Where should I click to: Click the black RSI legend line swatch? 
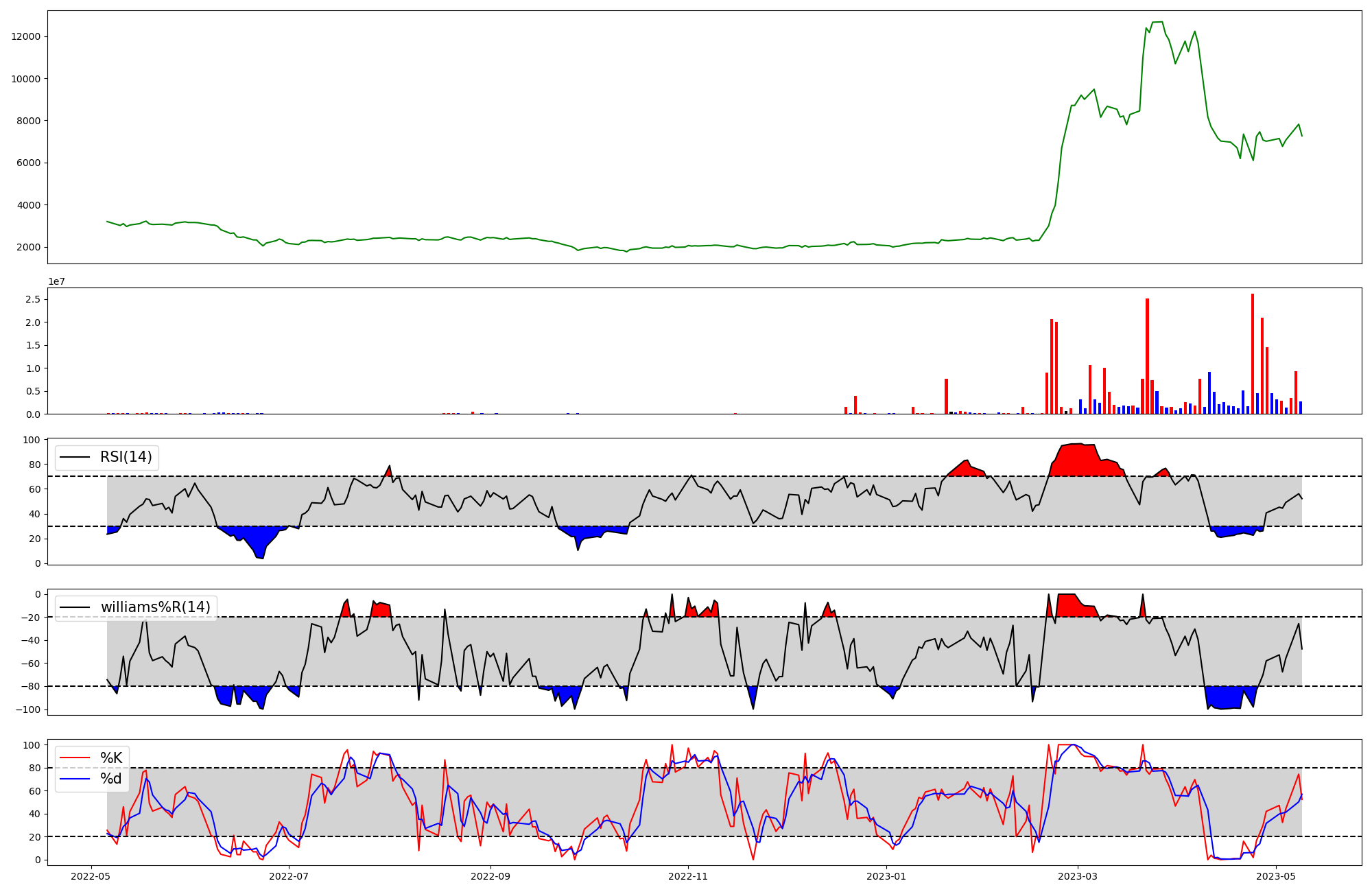pos(75,457)
